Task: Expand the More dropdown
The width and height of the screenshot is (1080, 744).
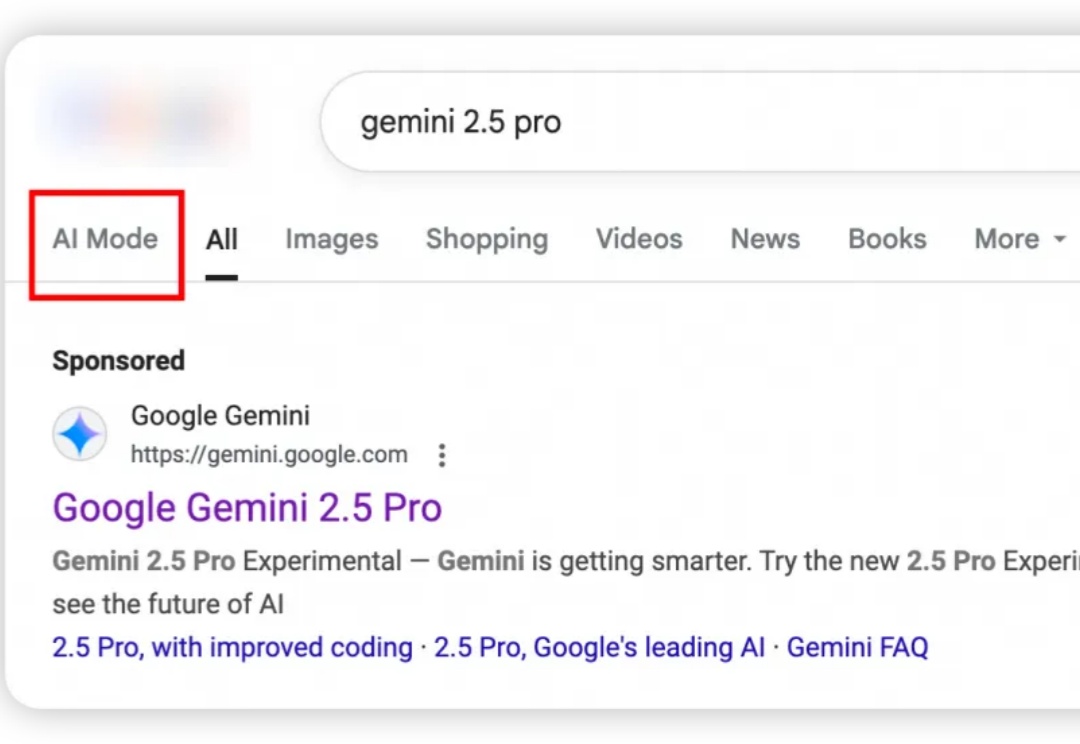Action: (1020, 239)
